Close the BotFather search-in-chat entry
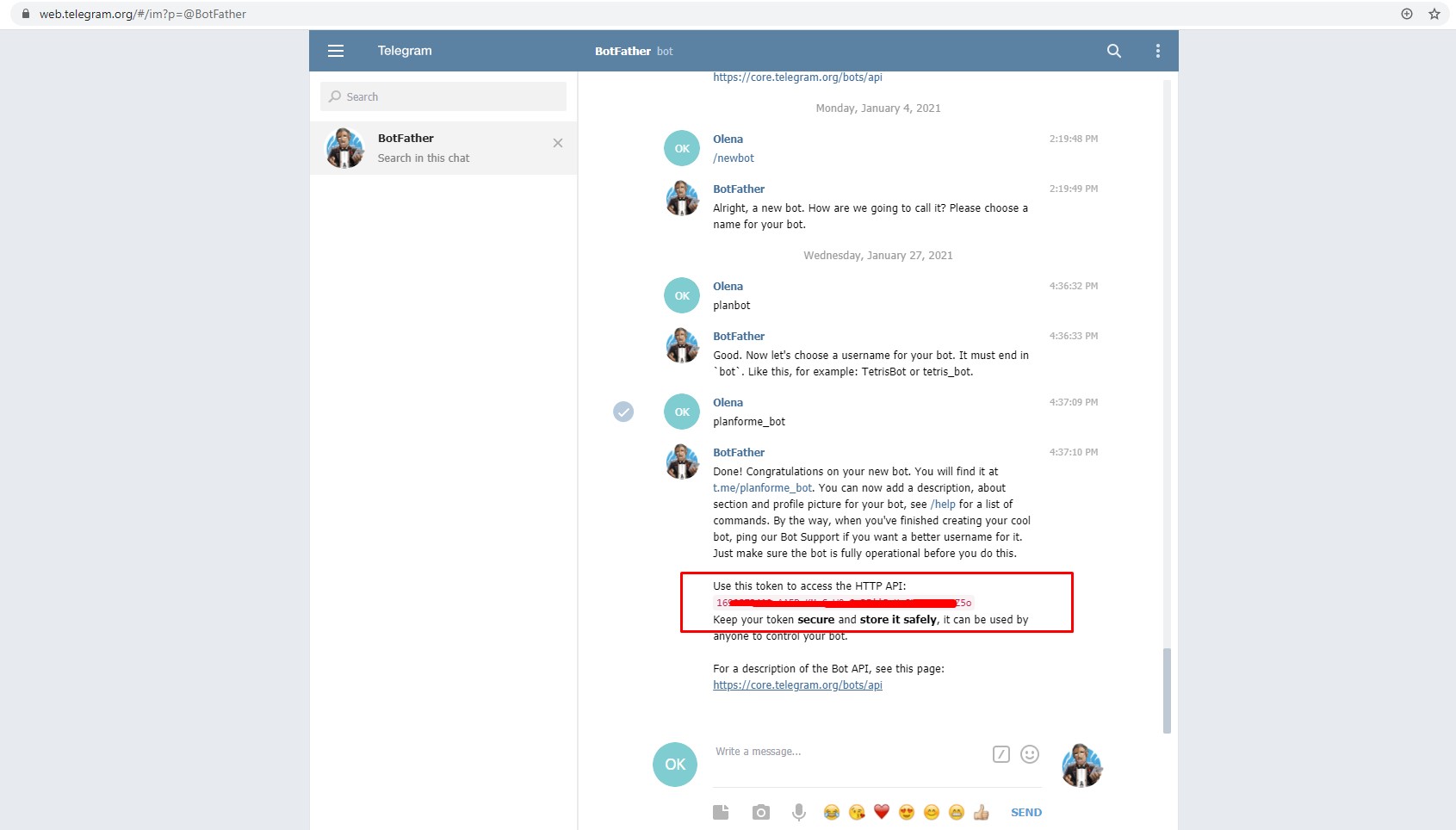The width and height of the screenshot is (1456, 830). click(x=558, y=143)
